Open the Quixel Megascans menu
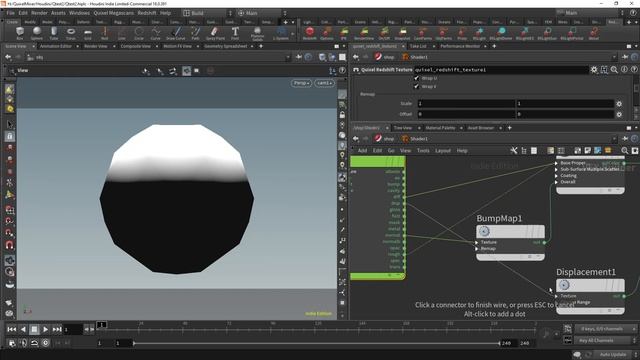 pyautogui.click(x=113, y=13)
